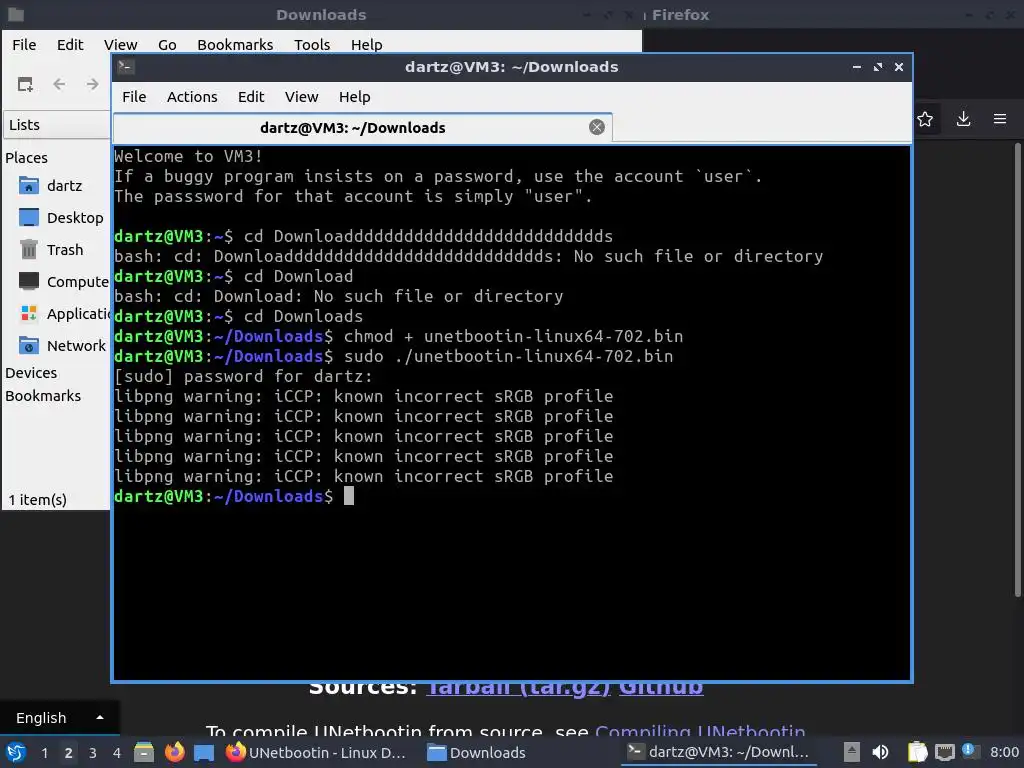This screenshot has width=1024, height=768.
Task: Open Edit menu in Downloads file manager
Action: (x=70, y=44)
